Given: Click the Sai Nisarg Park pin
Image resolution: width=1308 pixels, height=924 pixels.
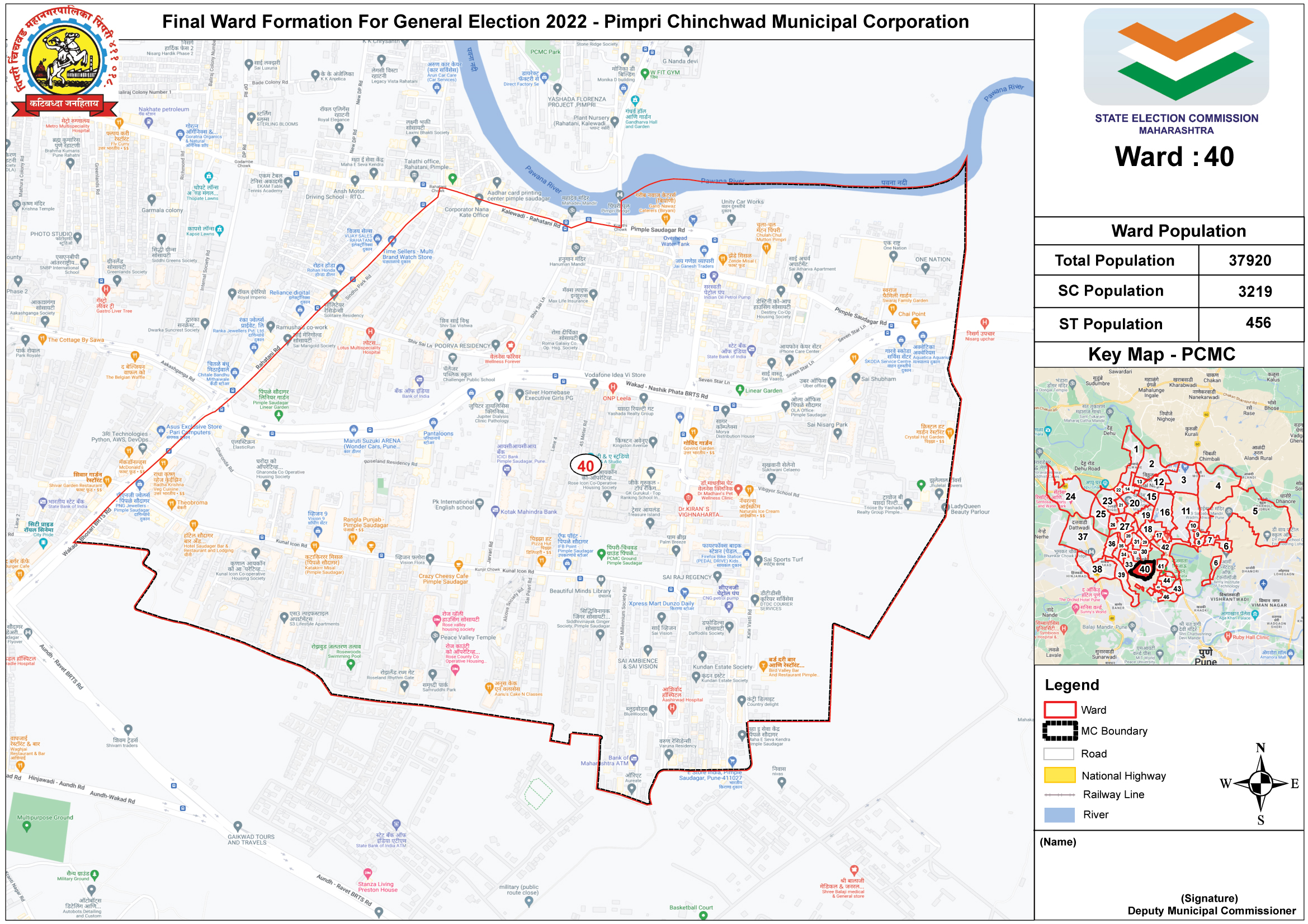Looking at the screenshot, I should (x=837, y=433).
